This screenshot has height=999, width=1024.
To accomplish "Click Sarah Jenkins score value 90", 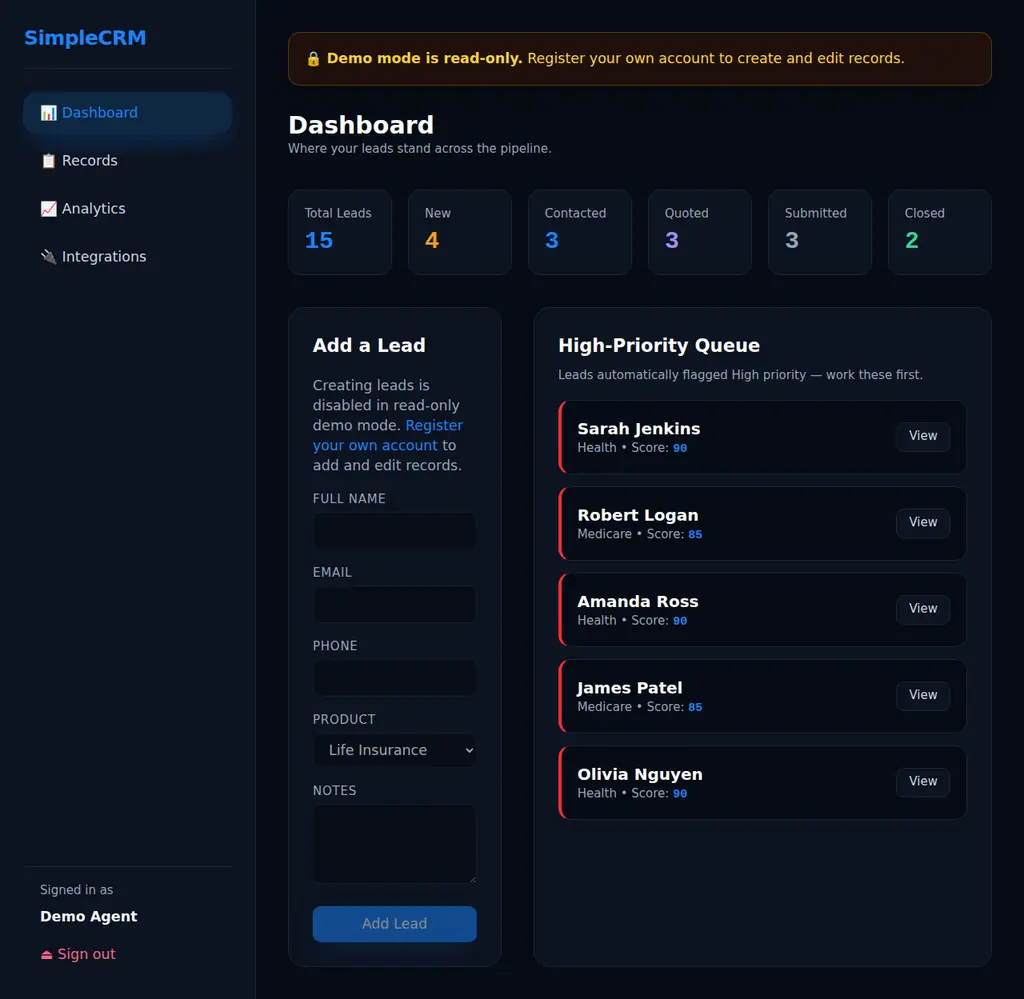I will coord(680,448).
